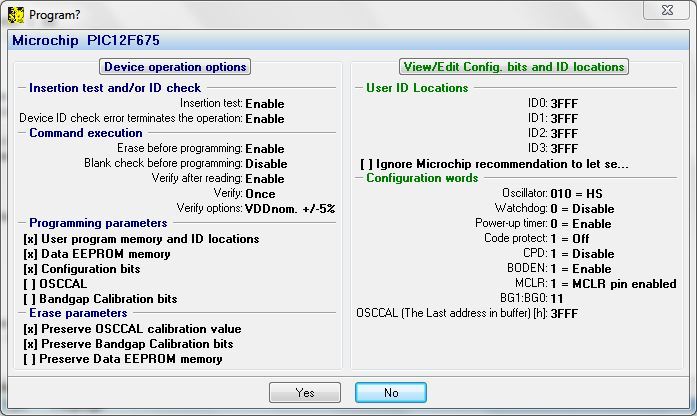Click the program icon in title bar
The image size is (697, 416).
pyautogui.click(x=16, y=15)
